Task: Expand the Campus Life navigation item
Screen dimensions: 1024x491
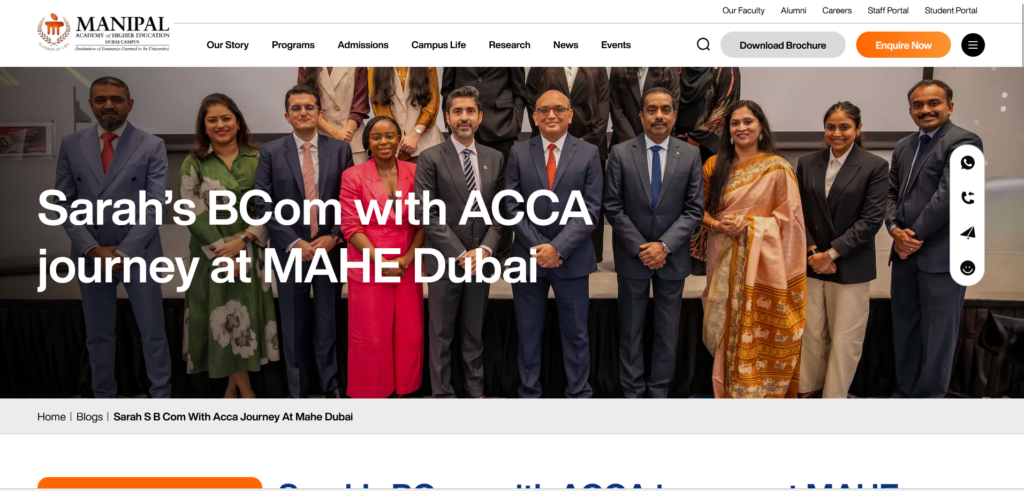Action: [x=438, y=45]
